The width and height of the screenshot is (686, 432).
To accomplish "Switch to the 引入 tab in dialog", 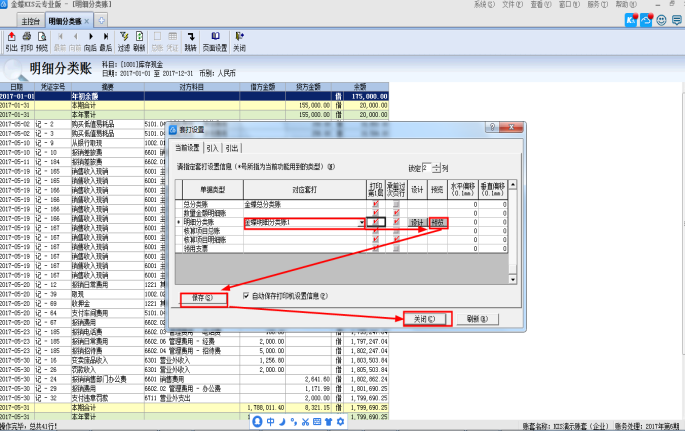I will (x=214, y=148).
